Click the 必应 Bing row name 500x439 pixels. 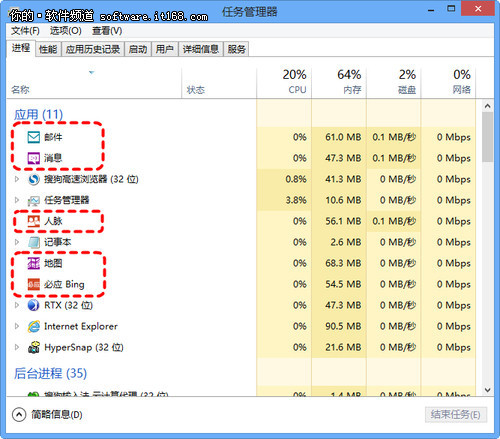64,284
